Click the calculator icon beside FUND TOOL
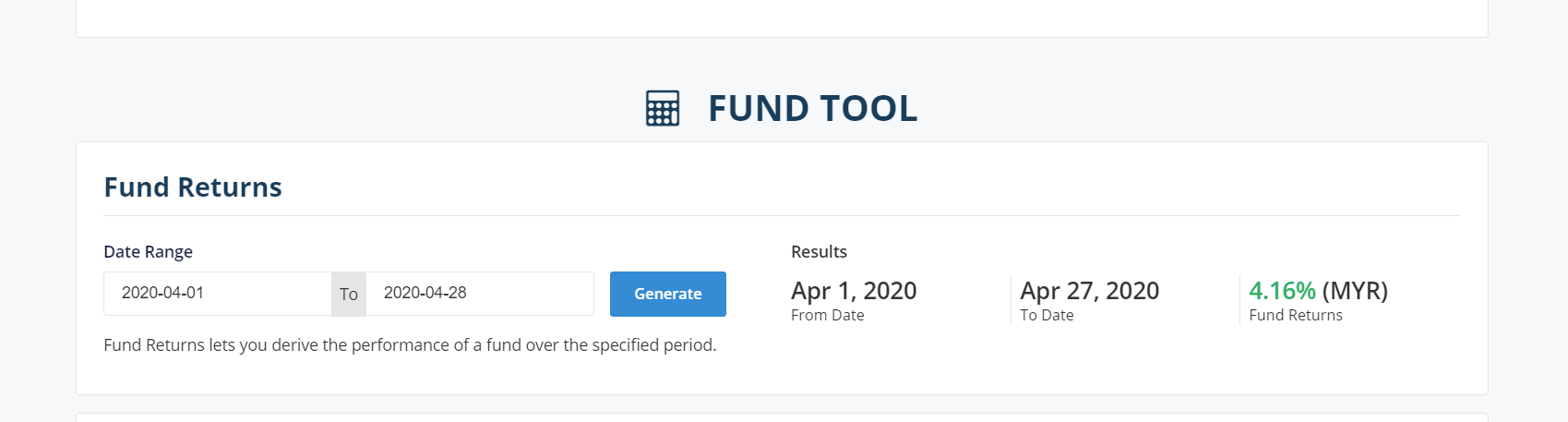Image resolution: width=1568 pixels, height=422 pixels. [x=663, y=108]
